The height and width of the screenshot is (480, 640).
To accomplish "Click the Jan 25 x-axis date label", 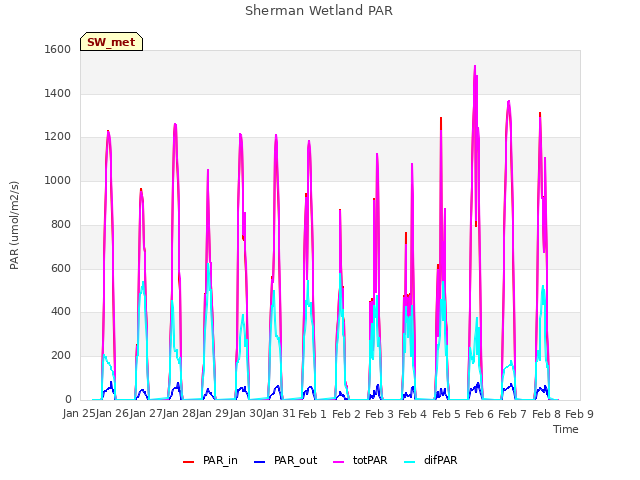I will click(80, 414).
